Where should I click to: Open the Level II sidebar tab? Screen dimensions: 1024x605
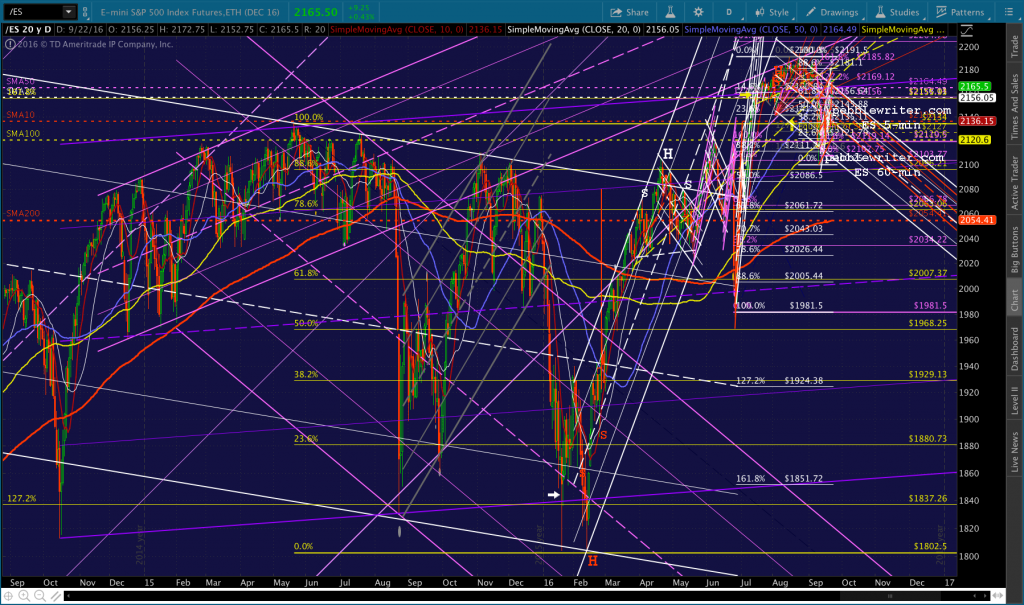click(1015, 401)
